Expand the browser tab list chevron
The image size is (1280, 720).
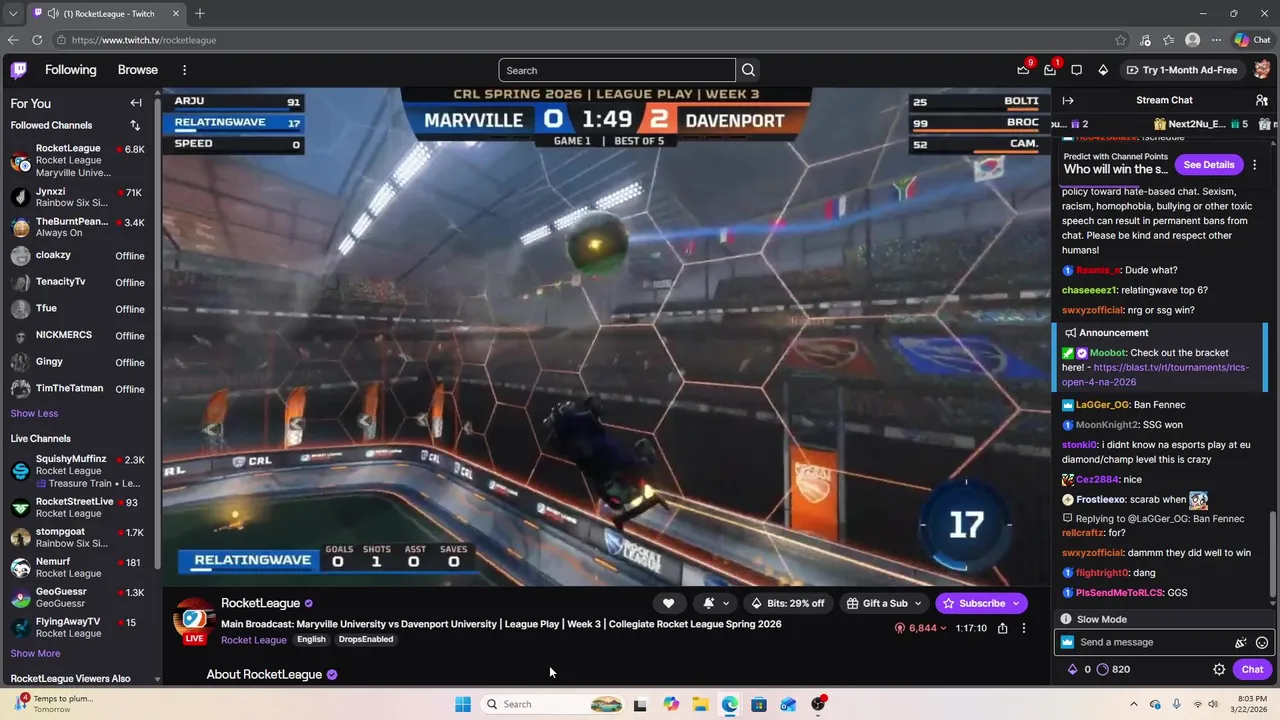(13, 13)
